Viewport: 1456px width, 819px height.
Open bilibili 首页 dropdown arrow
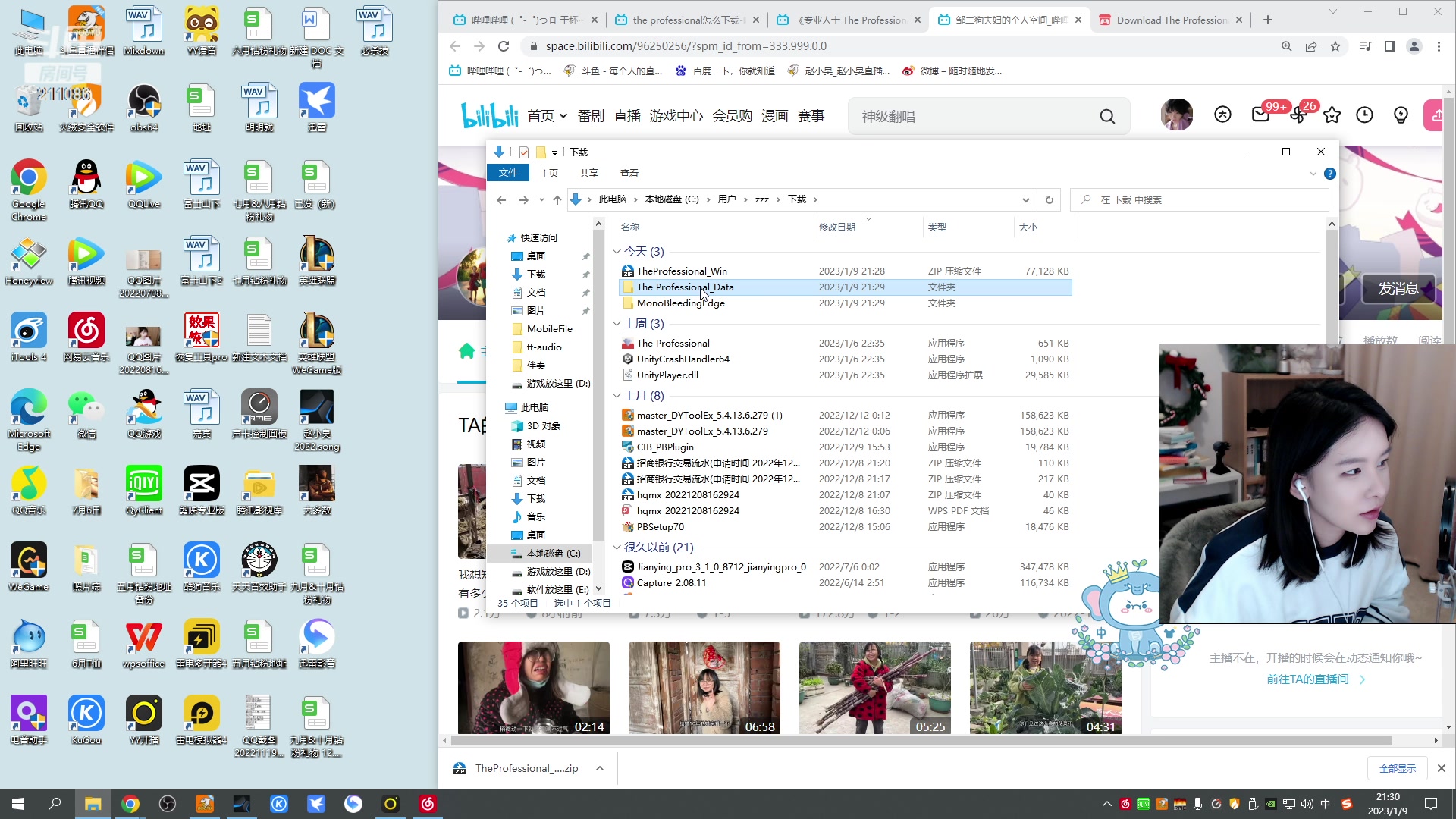563,116
